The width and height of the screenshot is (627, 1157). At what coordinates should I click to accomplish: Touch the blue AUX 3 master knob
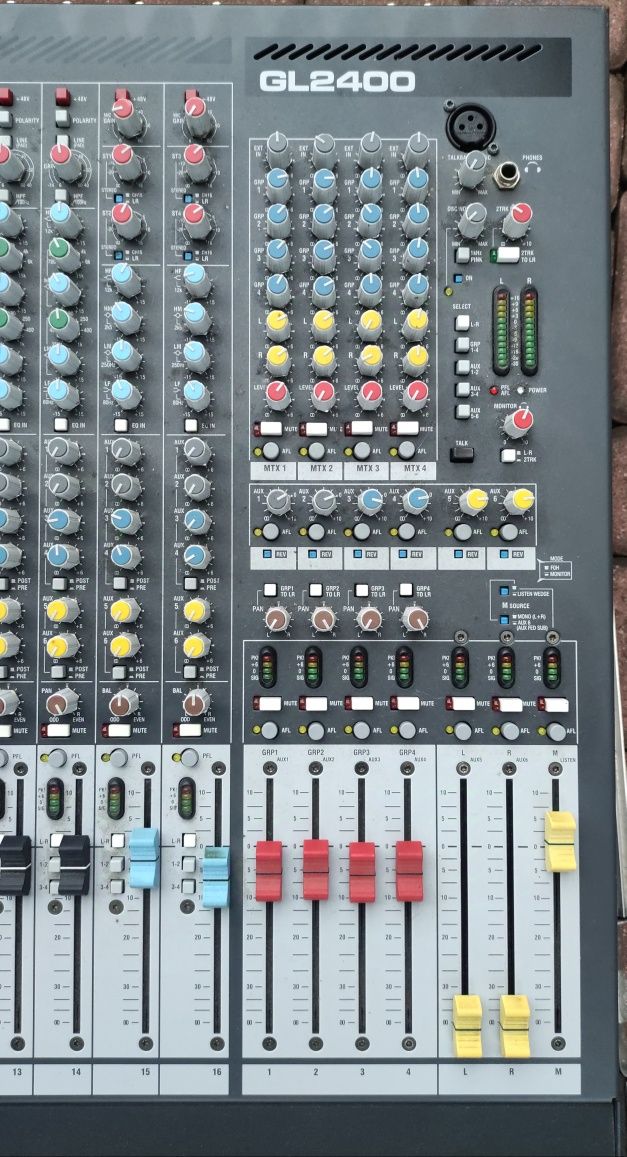371,501
